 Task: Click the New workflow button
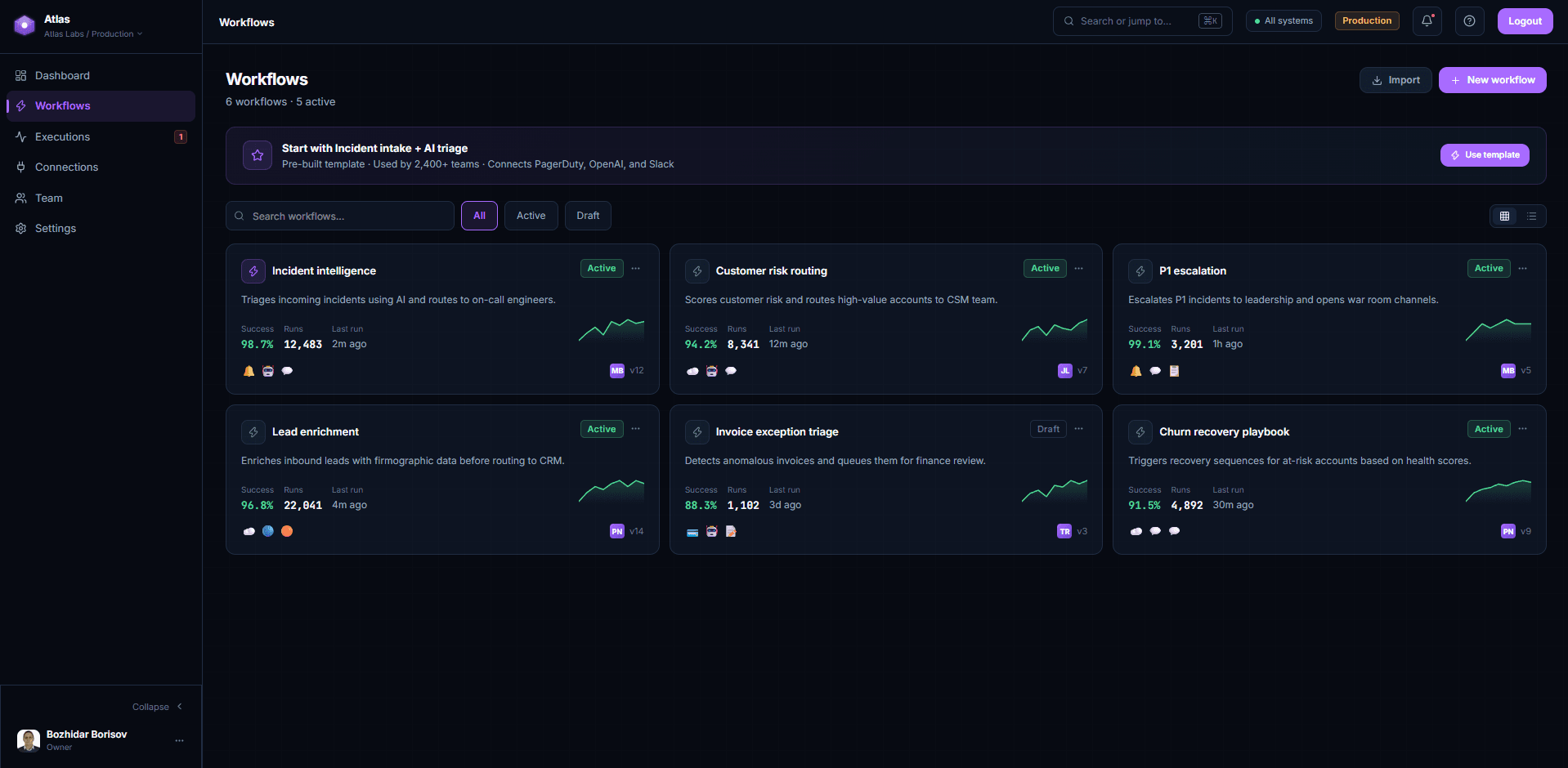1493,80
